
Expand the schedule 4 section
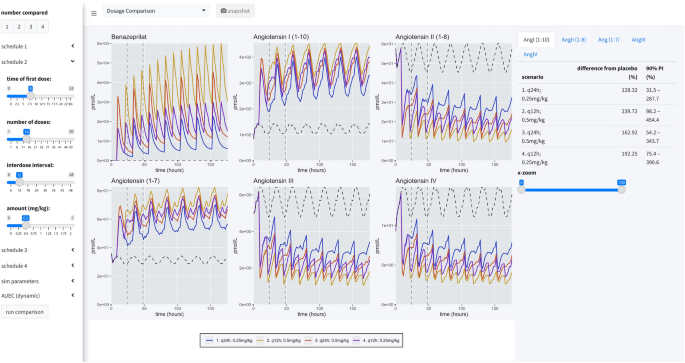38,266
